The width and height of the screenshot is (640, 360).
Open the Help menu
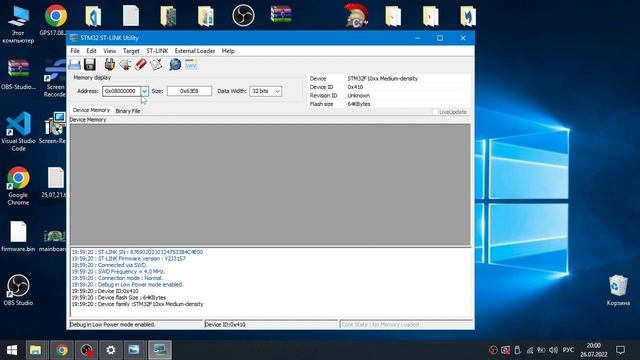tap(228, 51)
